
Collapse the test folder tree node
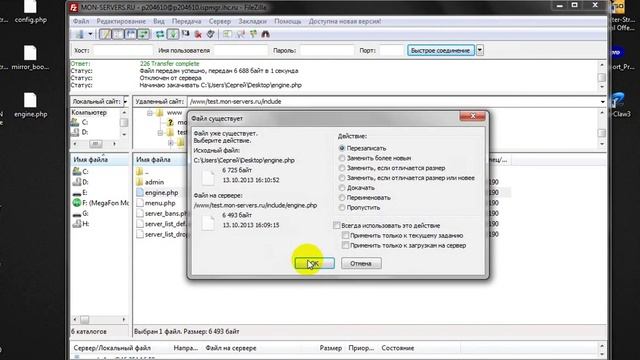[160, 132]
